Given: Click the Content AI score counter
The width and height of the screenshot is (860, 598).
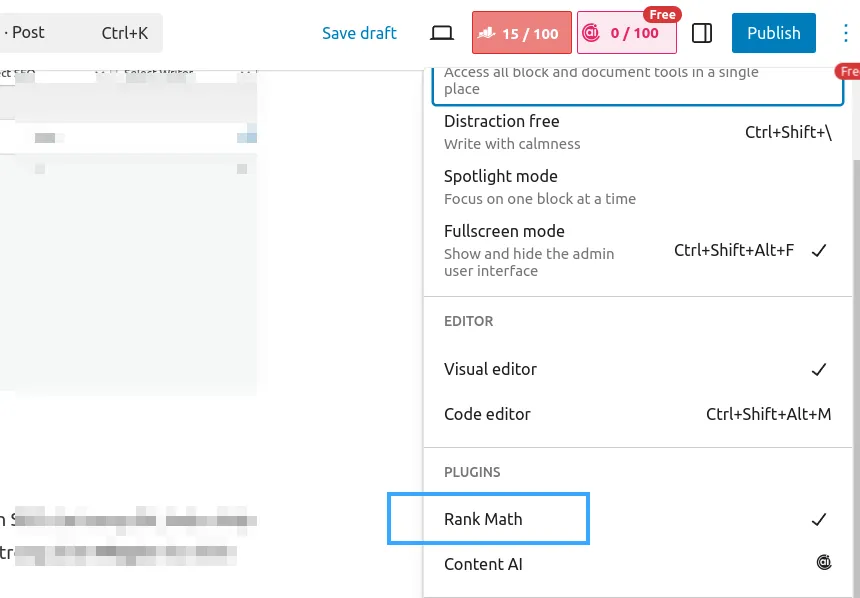Looking at the screenshot, I should coord(627,33).
